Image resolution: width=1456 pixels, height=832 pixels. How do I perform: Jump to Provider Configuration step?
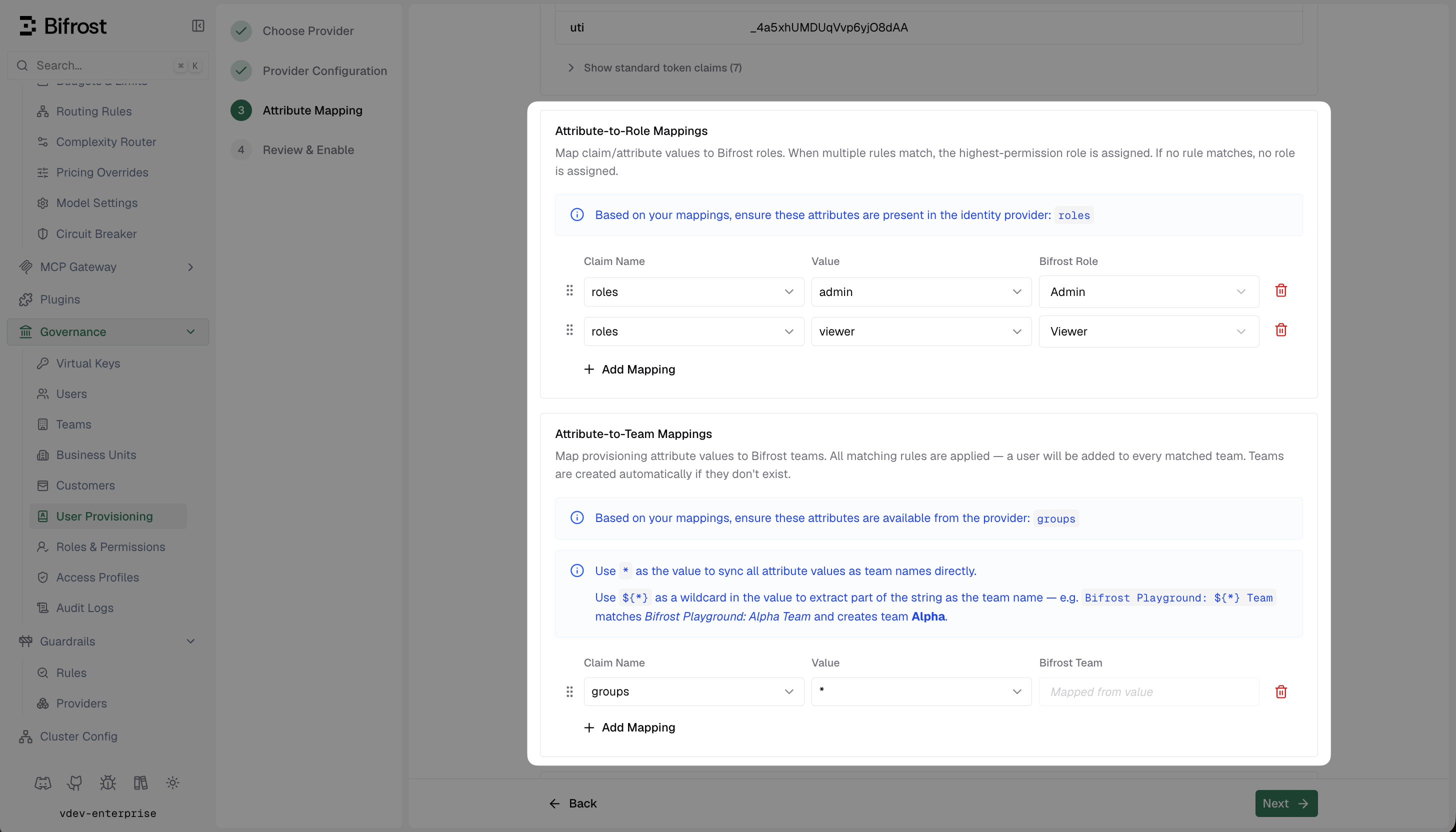tap(308, 71)
